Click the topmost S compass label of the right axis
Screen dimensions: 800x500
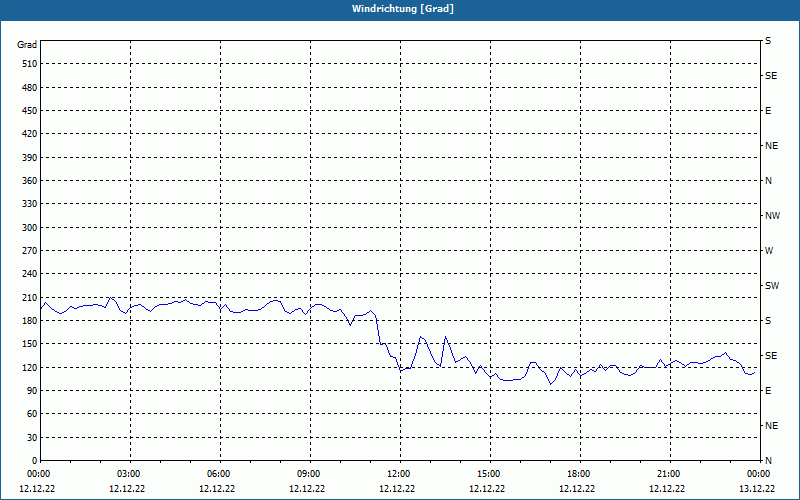(x=768, y=41)
